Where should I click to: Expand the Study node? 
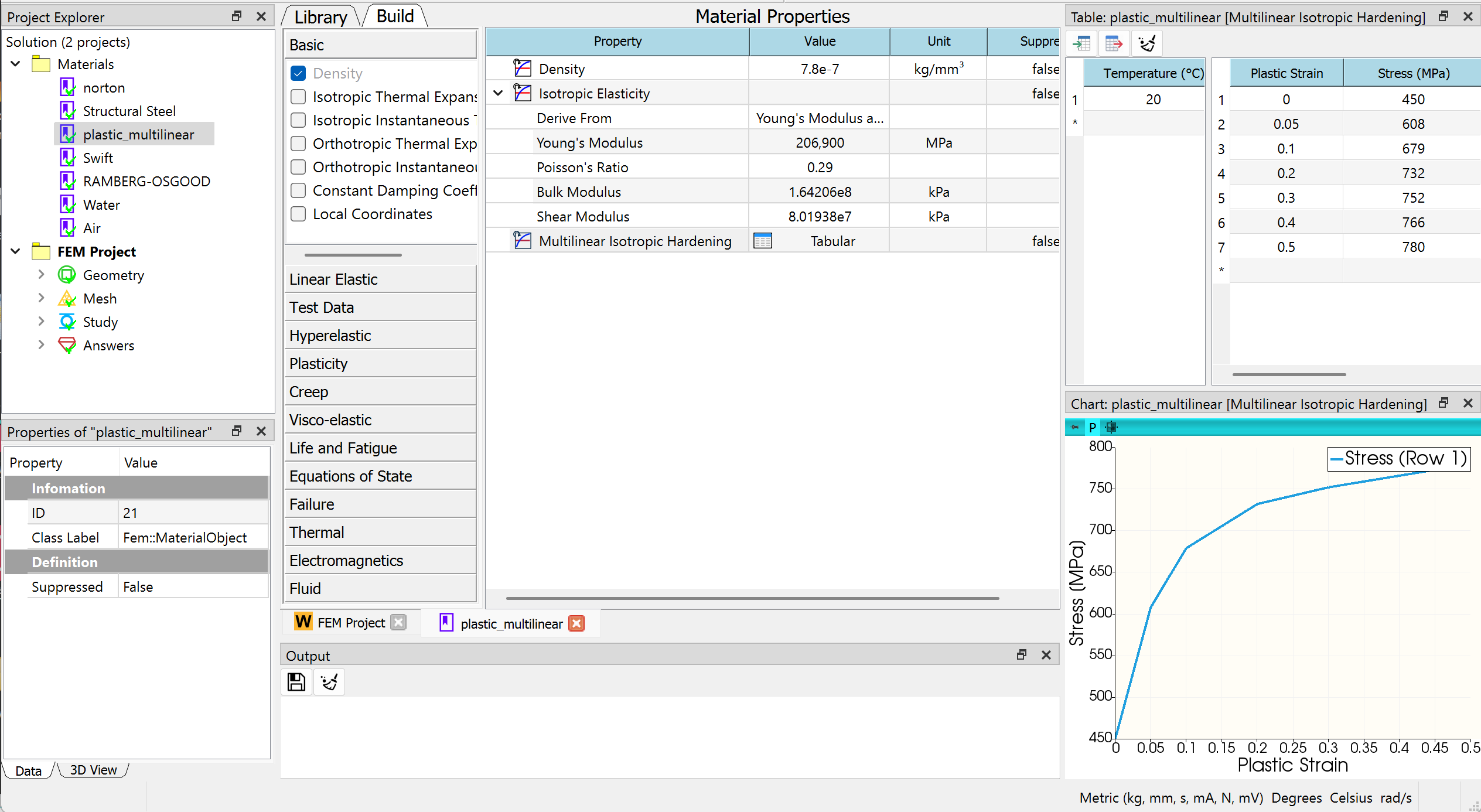tap(41, 321)
